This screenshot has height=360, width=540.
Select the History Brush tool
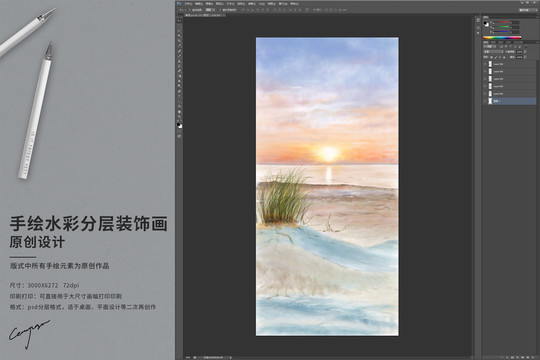tap(179, 66)
